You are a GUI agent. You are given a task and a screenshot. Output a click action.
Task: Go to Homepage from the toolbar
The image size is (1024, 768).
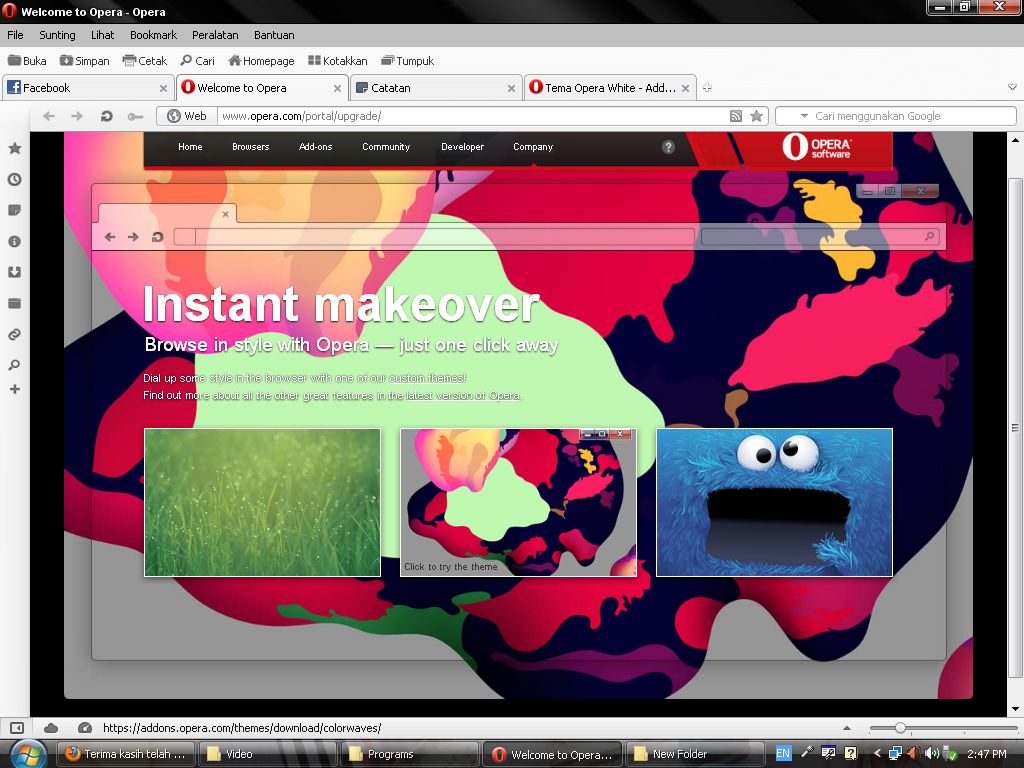[x=261, y=61]
